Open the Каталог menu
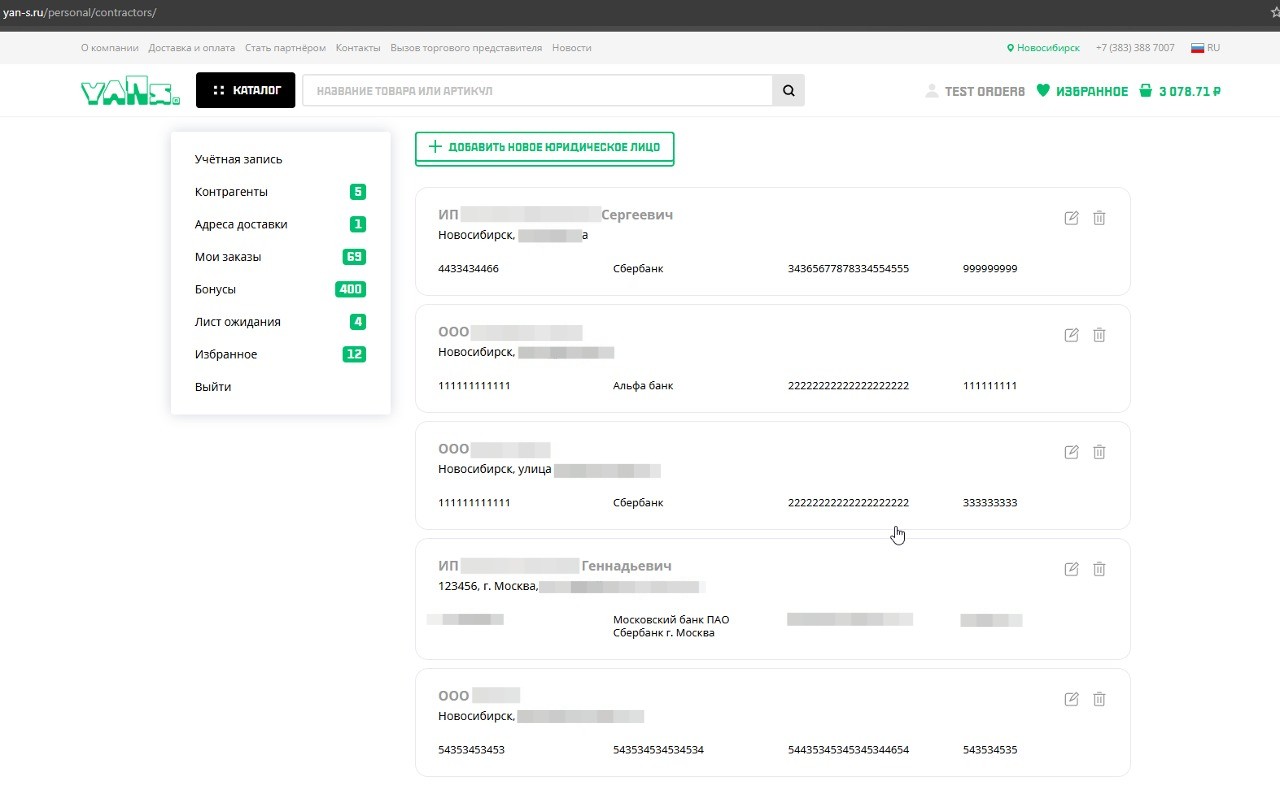 pyautogui.click(x=245, y=90)
